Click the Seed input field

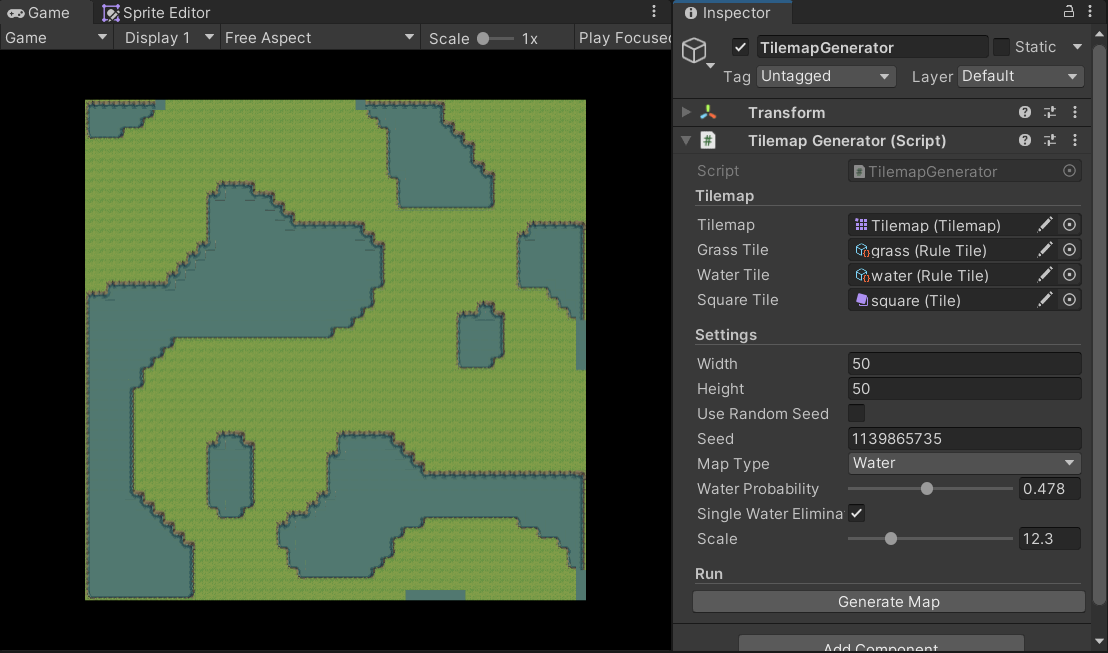964,439
